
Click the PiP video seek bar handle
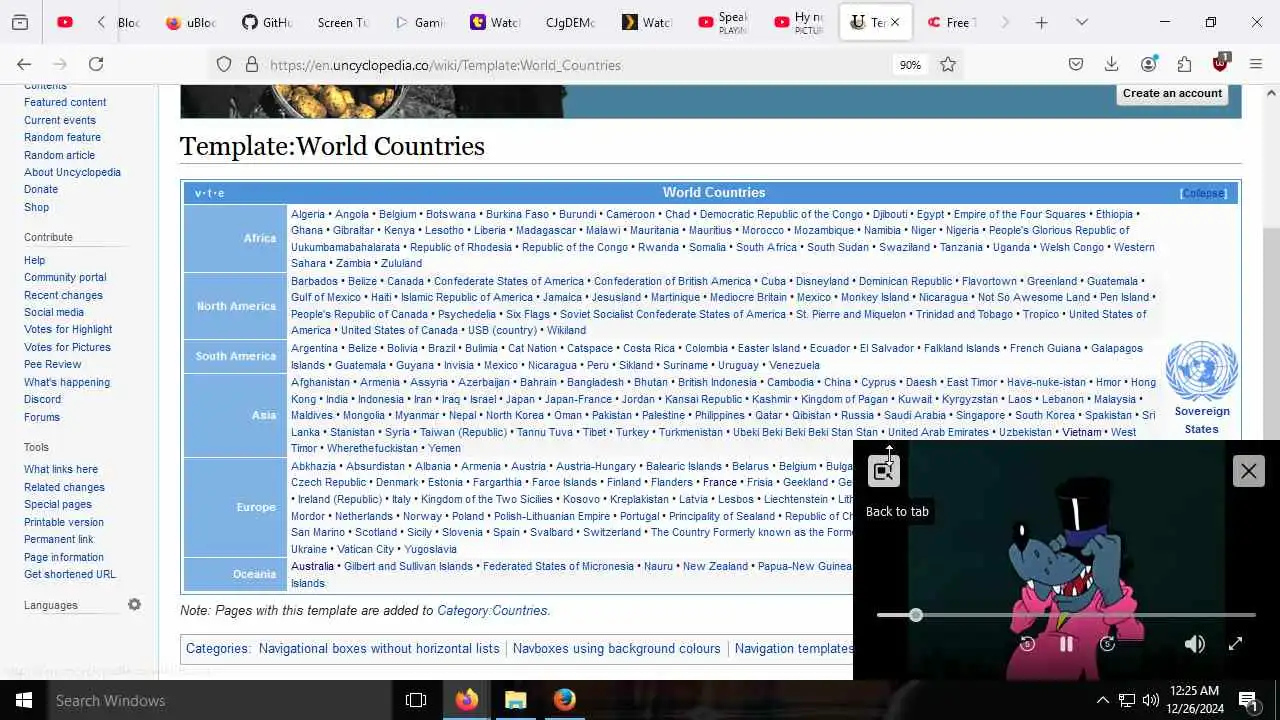[x=916, y=615]
